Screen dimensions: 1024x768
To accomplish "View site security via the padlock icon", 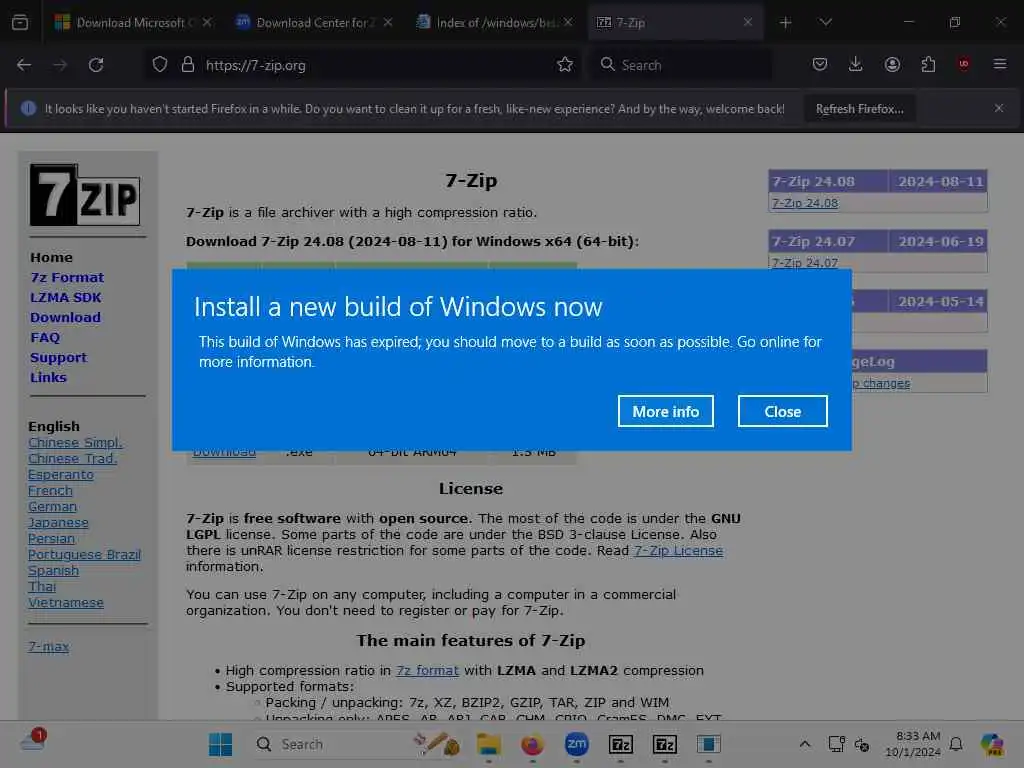I will pos(188,65).
